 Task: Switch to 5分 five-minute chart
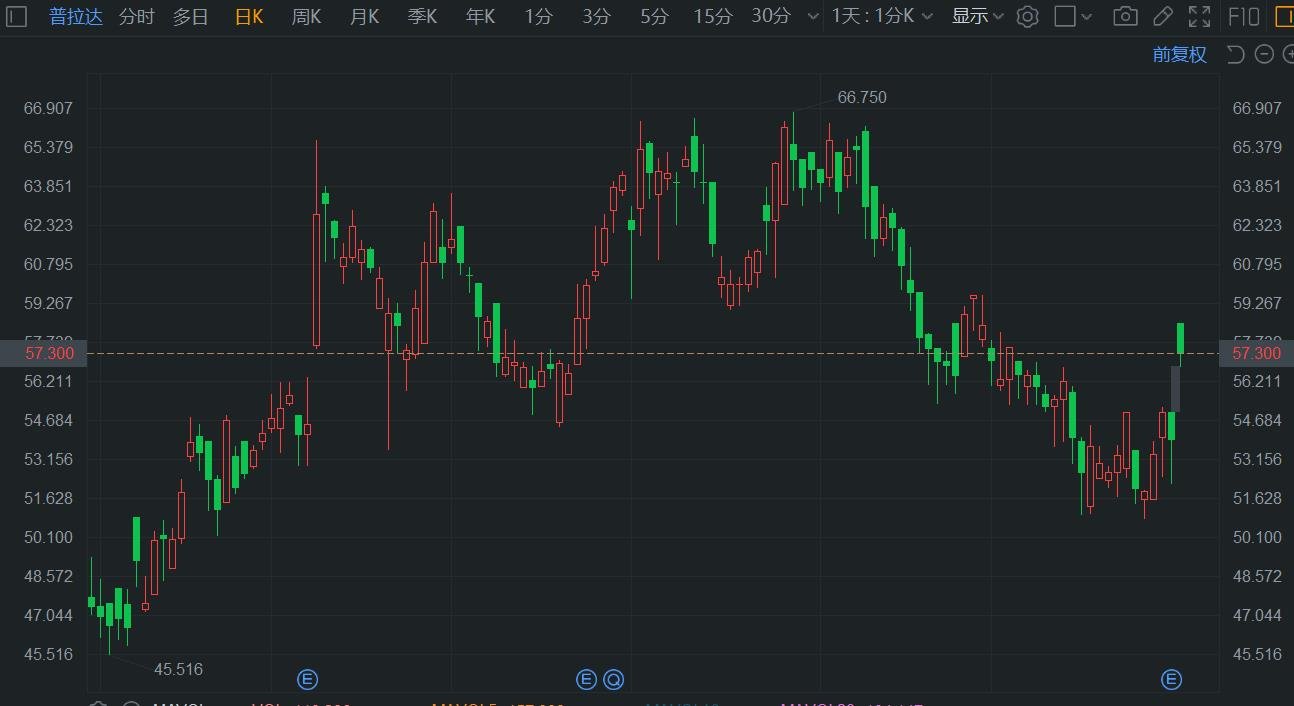[x=654, y=16]
